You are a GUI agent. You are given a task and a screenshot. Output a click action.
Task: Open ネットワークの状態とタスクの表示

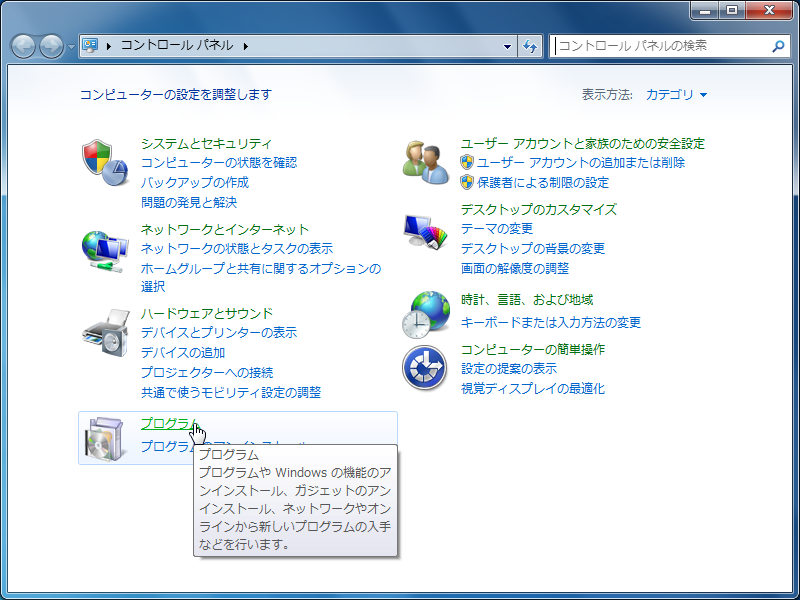[237, 248]
